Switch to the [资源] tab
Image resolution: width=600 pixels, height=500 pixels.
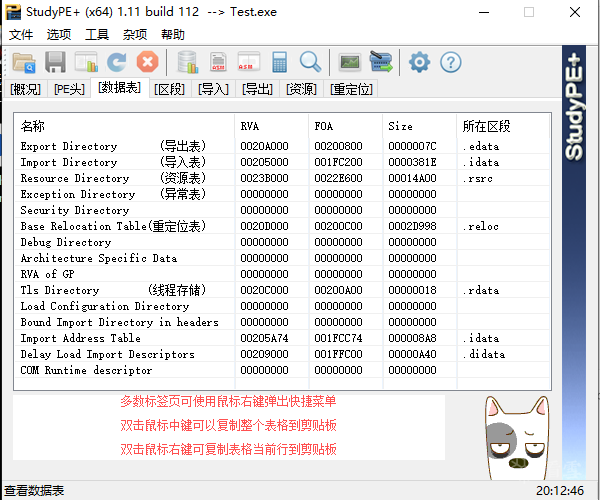(302, 89)
